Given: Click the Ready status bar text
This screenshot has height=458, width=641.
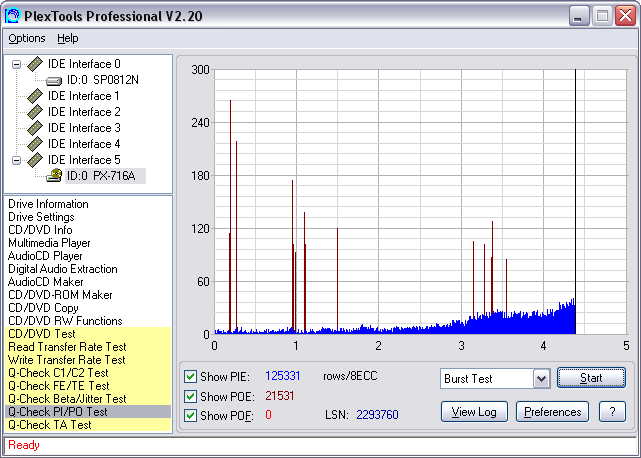Looking at the screenshot, I should (24, 445).
